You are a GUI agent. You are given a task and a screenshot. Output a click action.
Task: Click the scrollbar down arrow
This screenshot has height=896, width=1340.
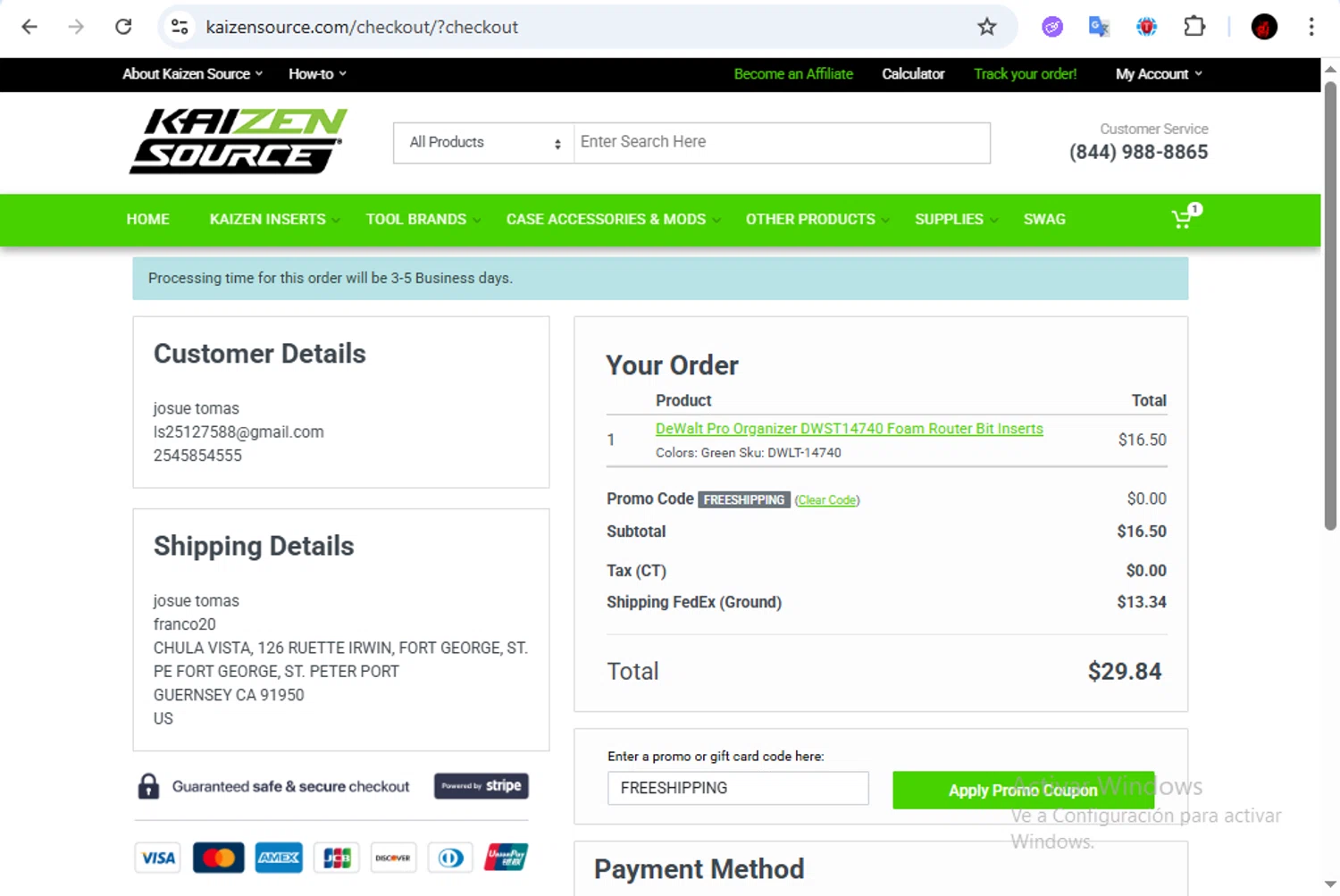[1330, 884]
